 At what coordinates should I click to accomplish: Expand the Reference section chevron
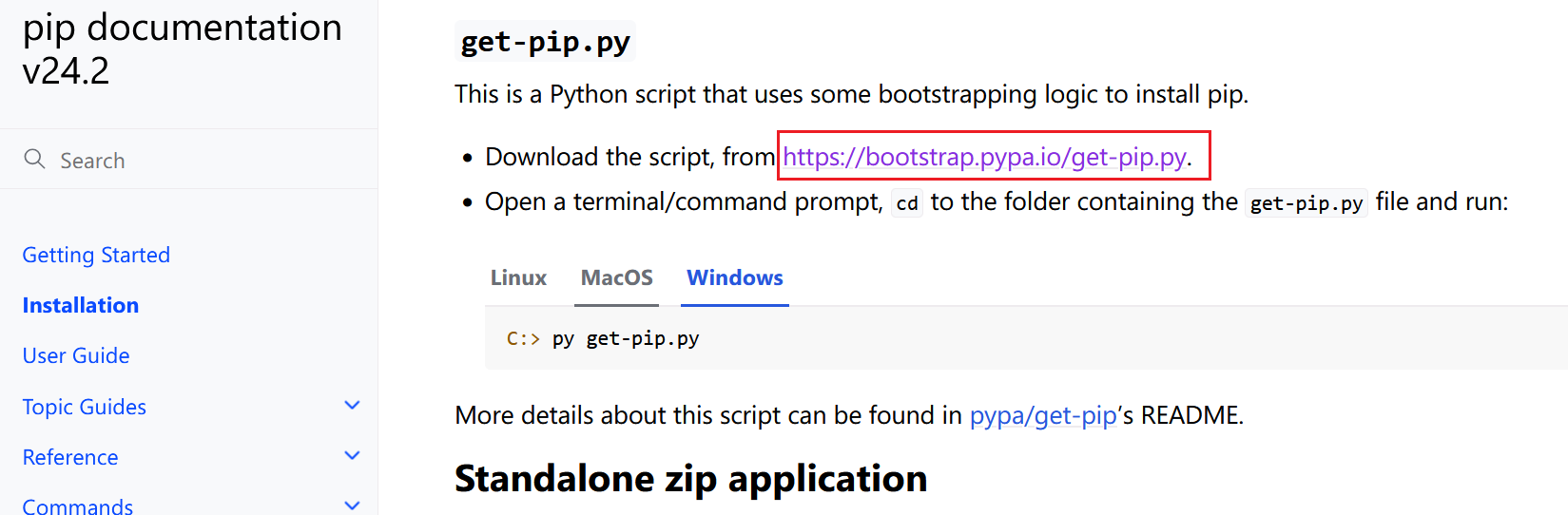coord(352,456)
